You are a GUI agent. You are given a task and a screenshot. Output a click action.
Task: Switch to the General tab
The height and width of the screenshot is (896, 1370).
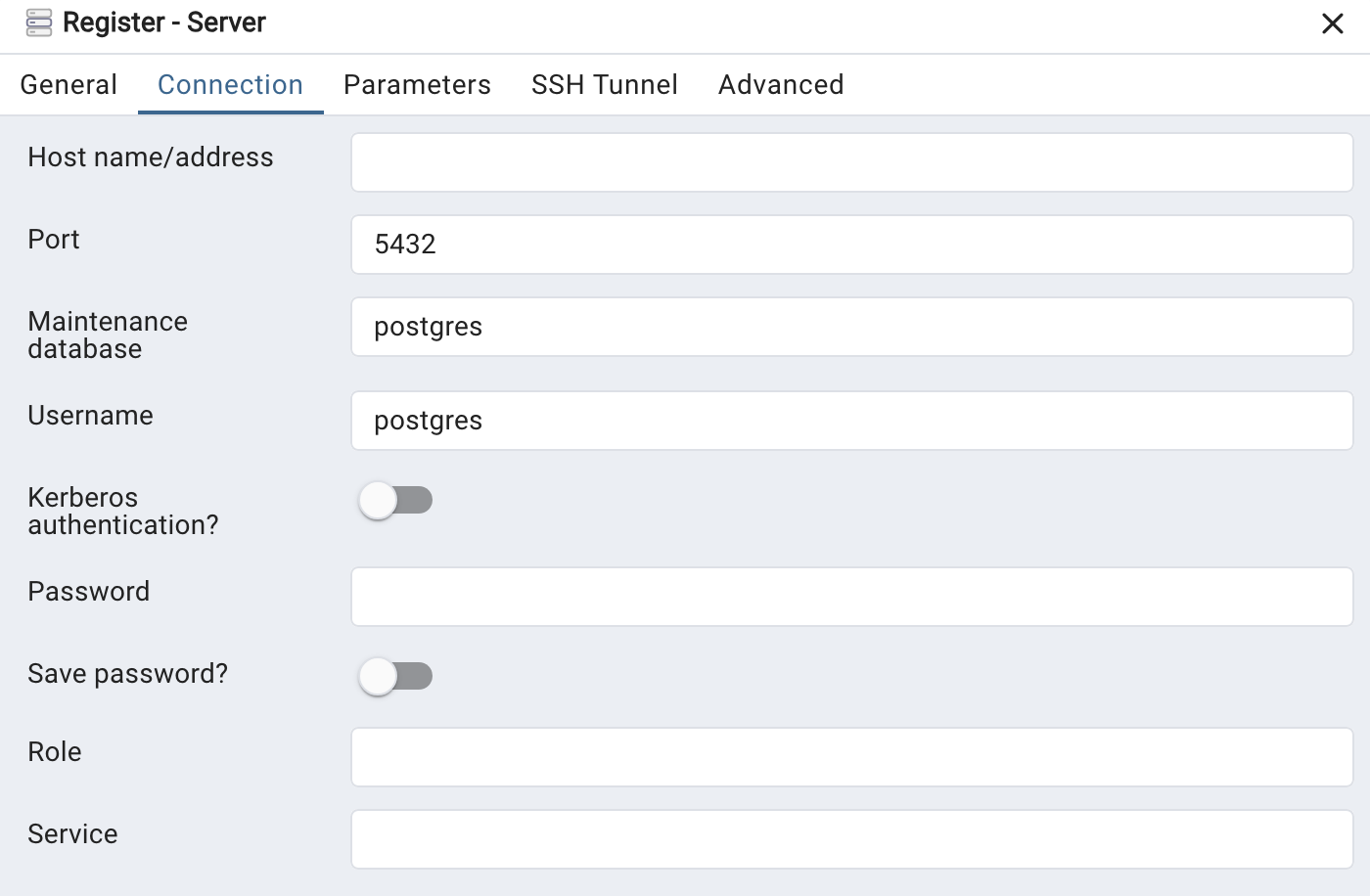point(68,84)
